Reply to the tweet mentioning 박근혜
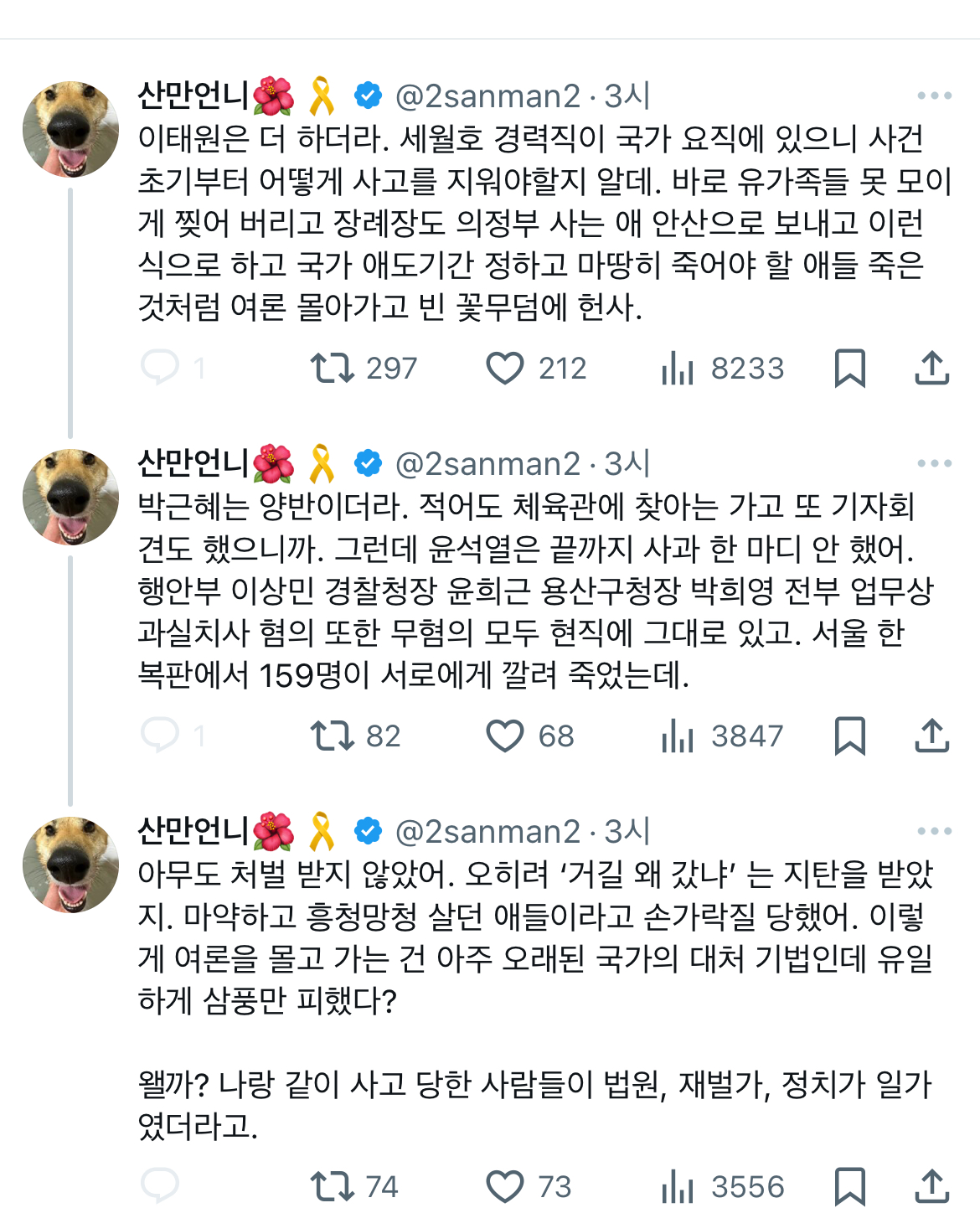The image size is (980, 1208). click(x=160, y=736)
